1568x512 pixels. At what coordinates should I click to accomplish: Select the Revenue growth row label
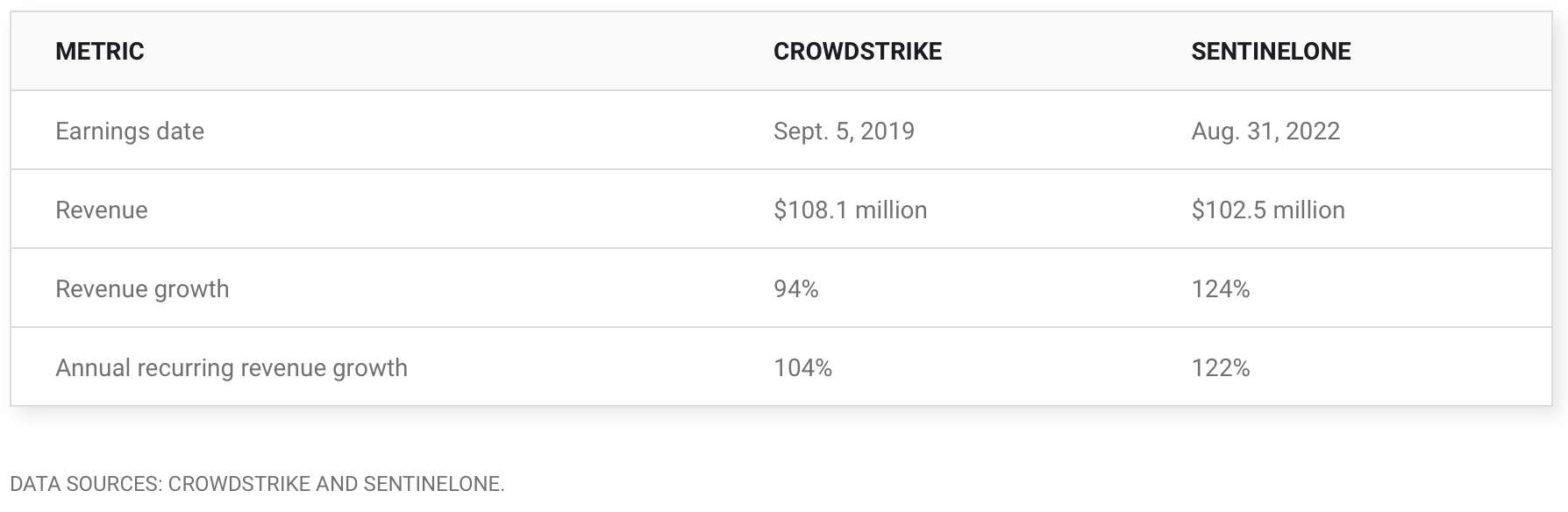[142, 288]
